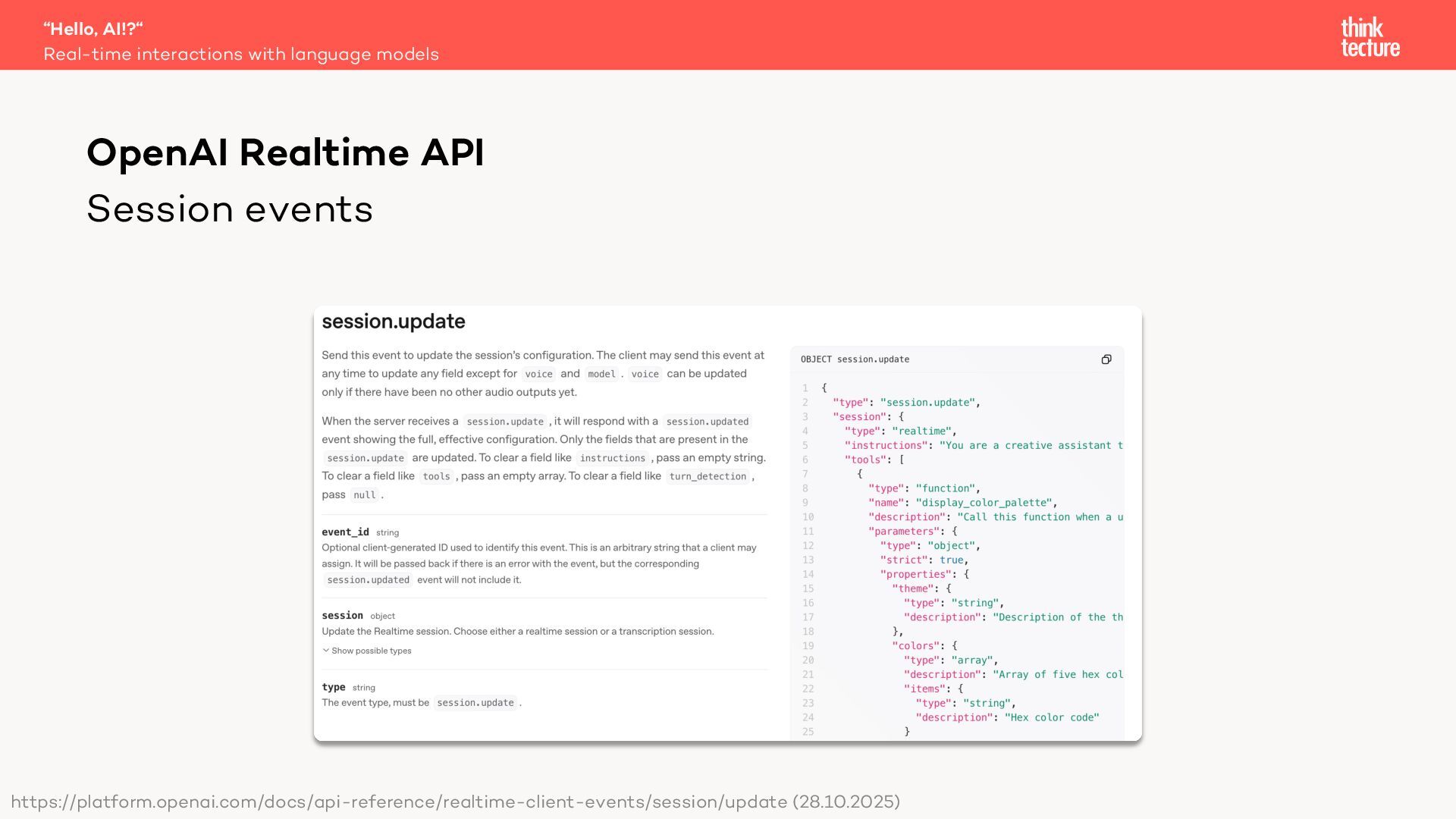Image resolution: width=1456 pixels, height=819 pixels.
Task: Click the turn_detection inline code tag
Action: click(x=707, y=476)
